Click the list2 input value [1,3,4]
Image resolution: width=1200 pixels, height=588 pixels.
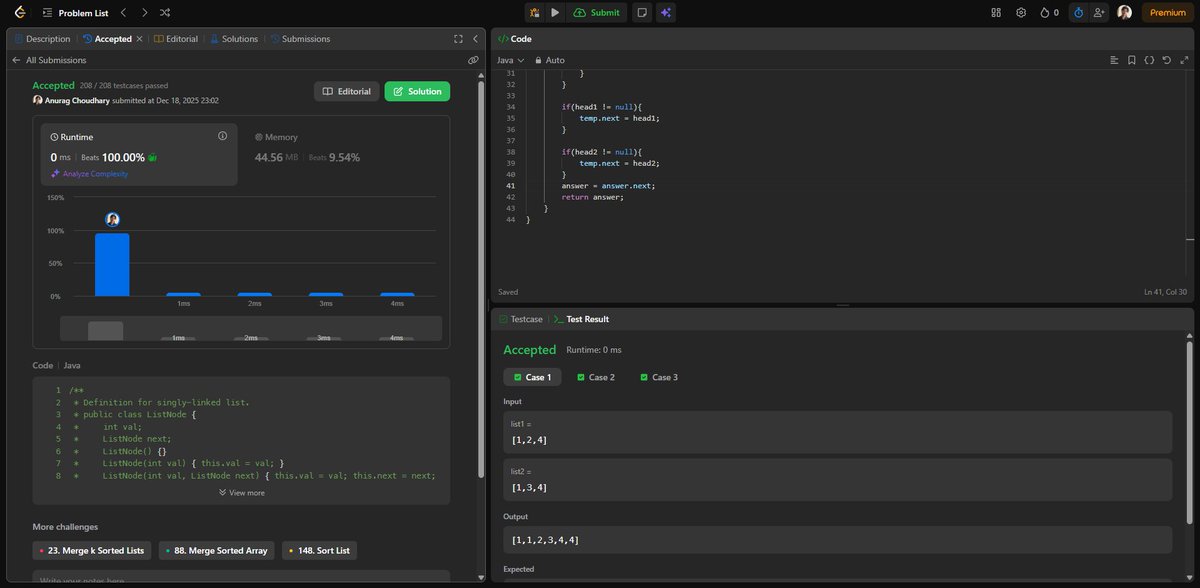(x=530, y=487)
